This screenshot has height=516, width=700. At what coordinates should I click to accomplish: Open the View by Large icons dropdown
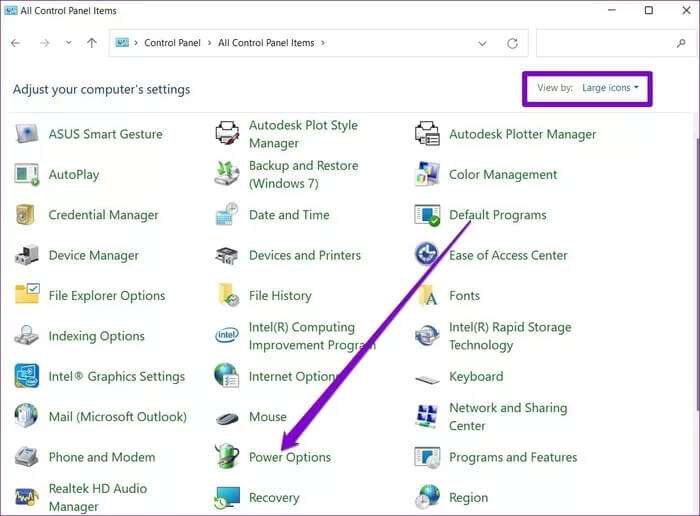[x=610, y=88]
